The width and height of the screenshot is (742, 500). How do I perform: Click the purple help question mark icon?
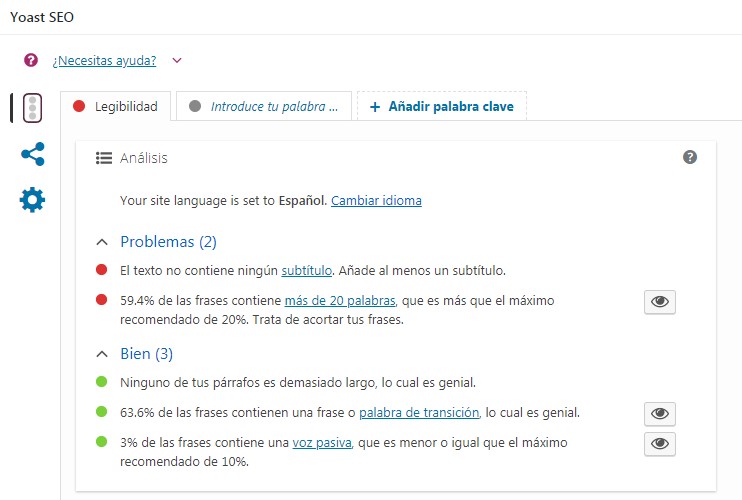(x=31, y=60)
